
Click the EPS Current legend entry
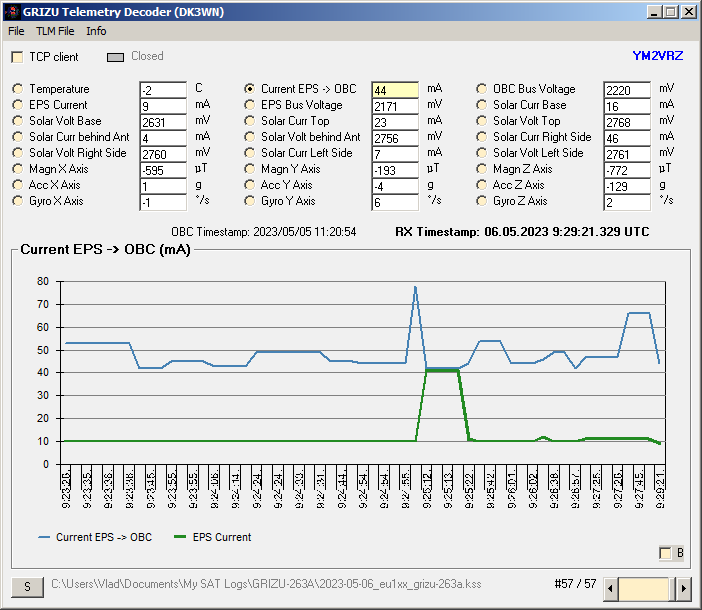[x=213, y=537]
